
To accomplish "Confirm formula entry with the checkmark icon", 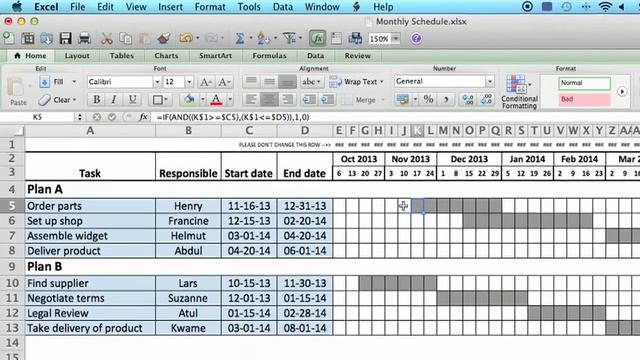I will tap(112, 117).
